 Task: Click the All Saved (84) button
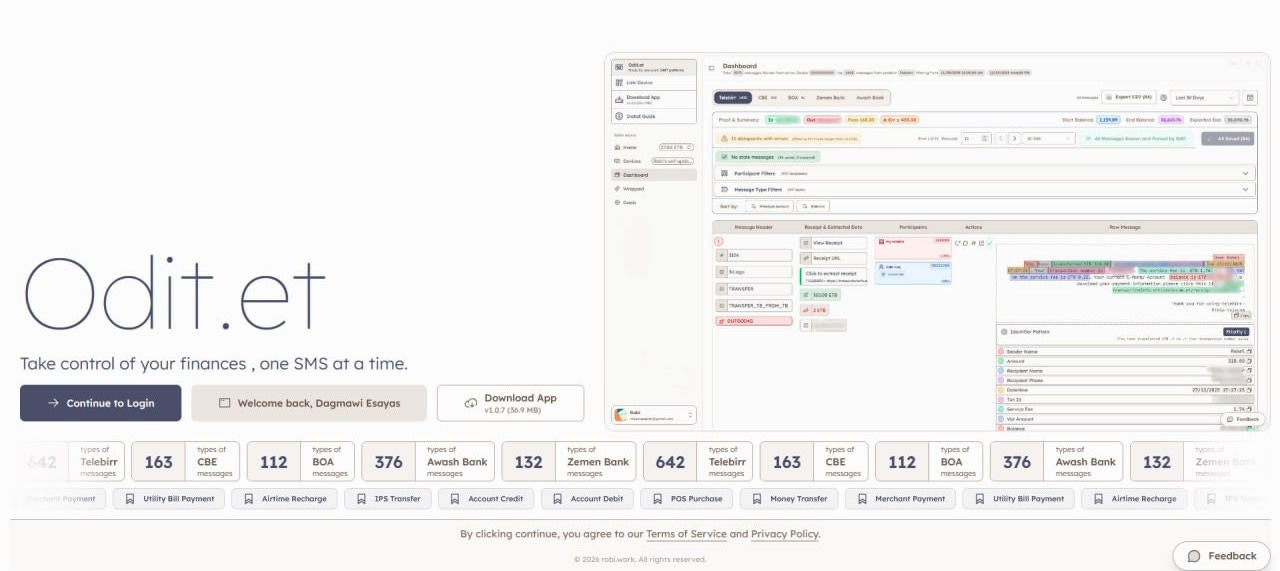point(1229,138)
